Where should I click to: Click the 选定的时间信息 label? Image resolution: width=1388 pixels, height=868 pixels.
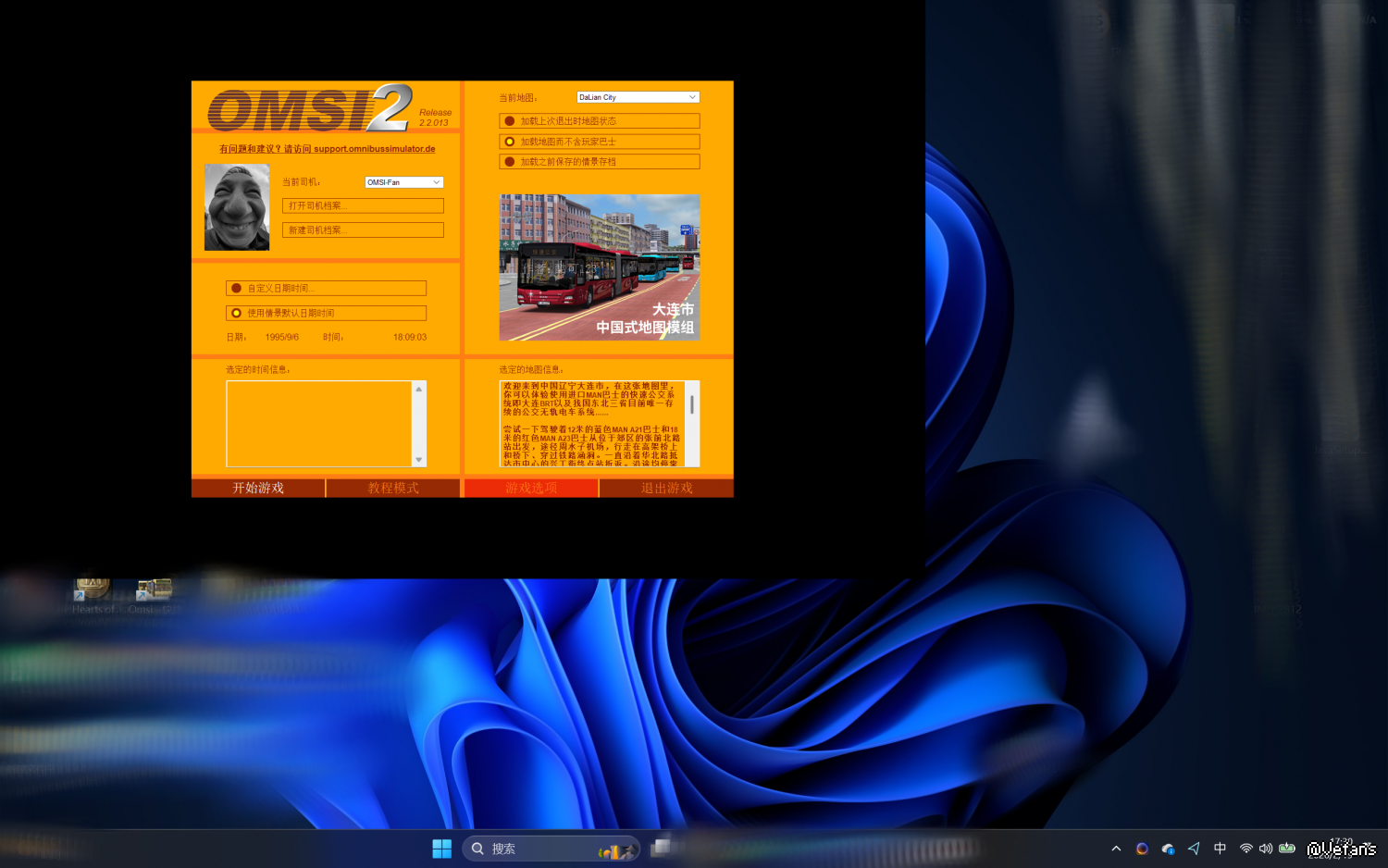[x=258, y=370]
